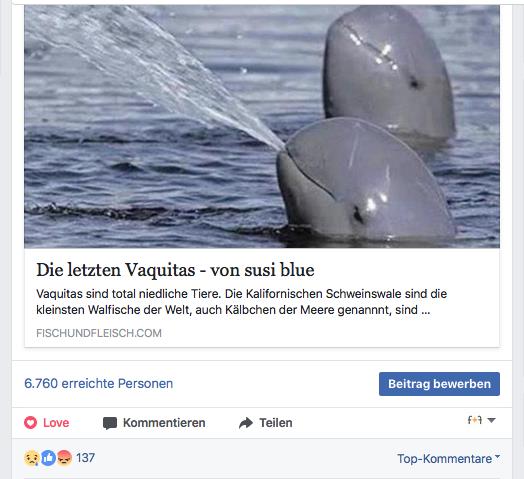Click the Love heart reaction icon
Image resolution: width=524 pixels, height=479 pixels.
tap(30, 423)
